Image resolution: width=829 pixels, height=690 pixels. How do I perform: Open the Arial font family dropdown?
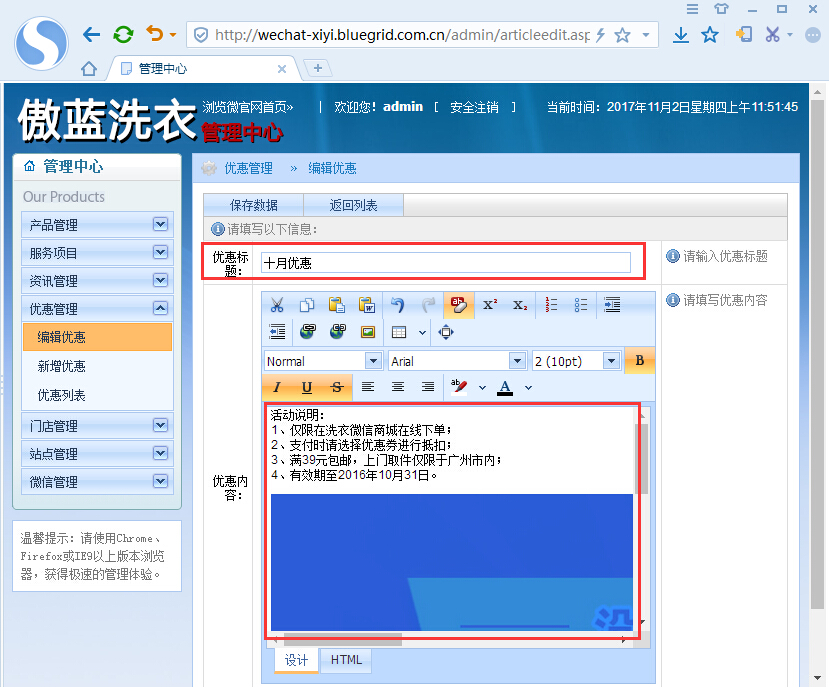pos(455,360)
